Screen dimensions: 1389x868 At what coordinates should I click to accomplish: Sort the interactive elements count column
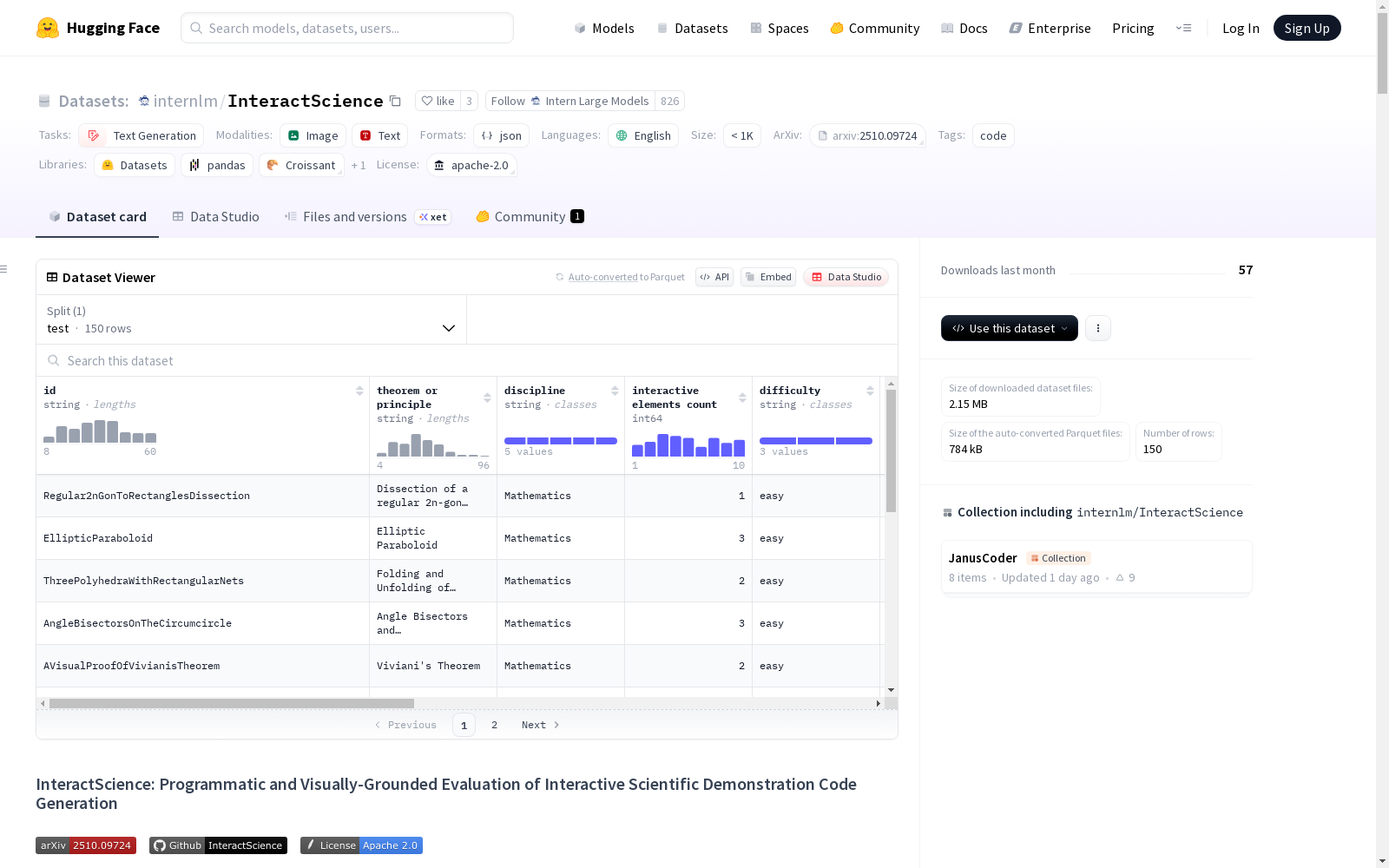click(x=742, y=398)
